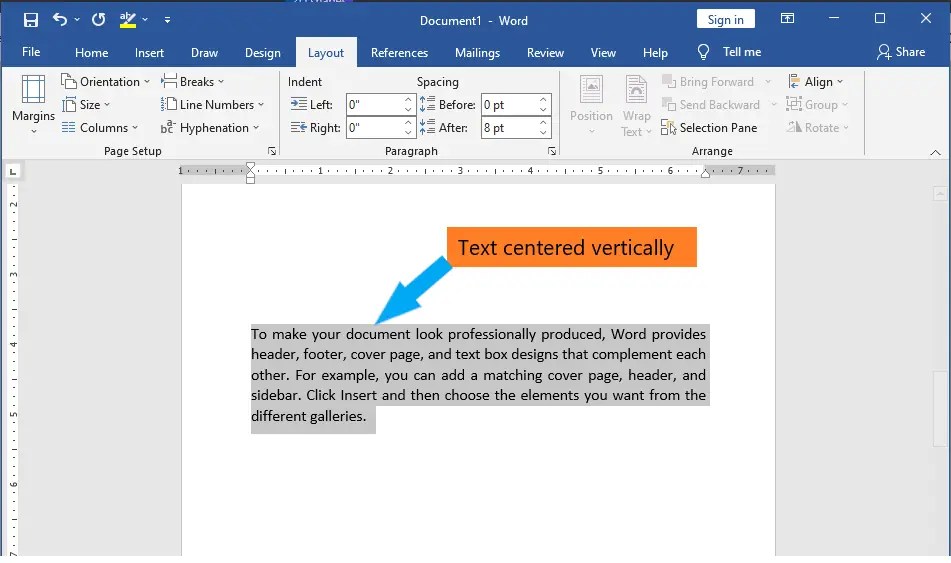Click the text "different galleries."
This screenshot has height=563, width=951.
(x=309, y=416)
